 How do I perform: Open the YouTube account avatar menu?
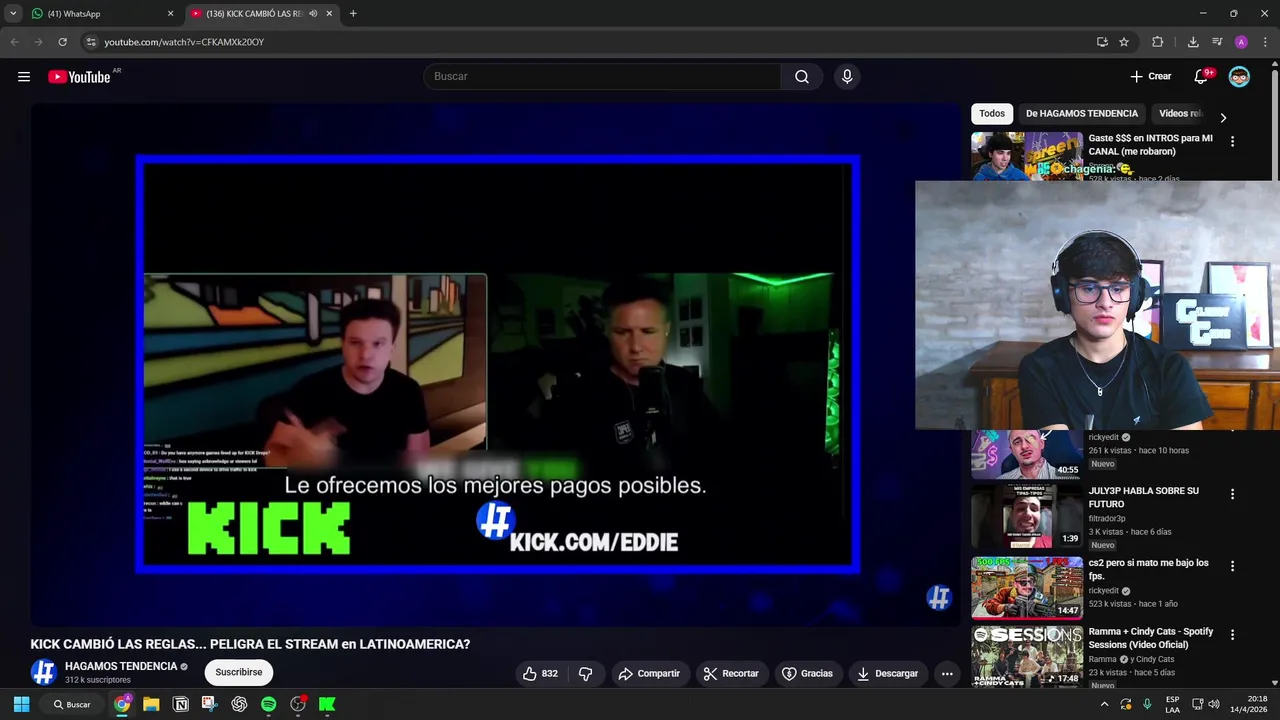pos(1239,77)
